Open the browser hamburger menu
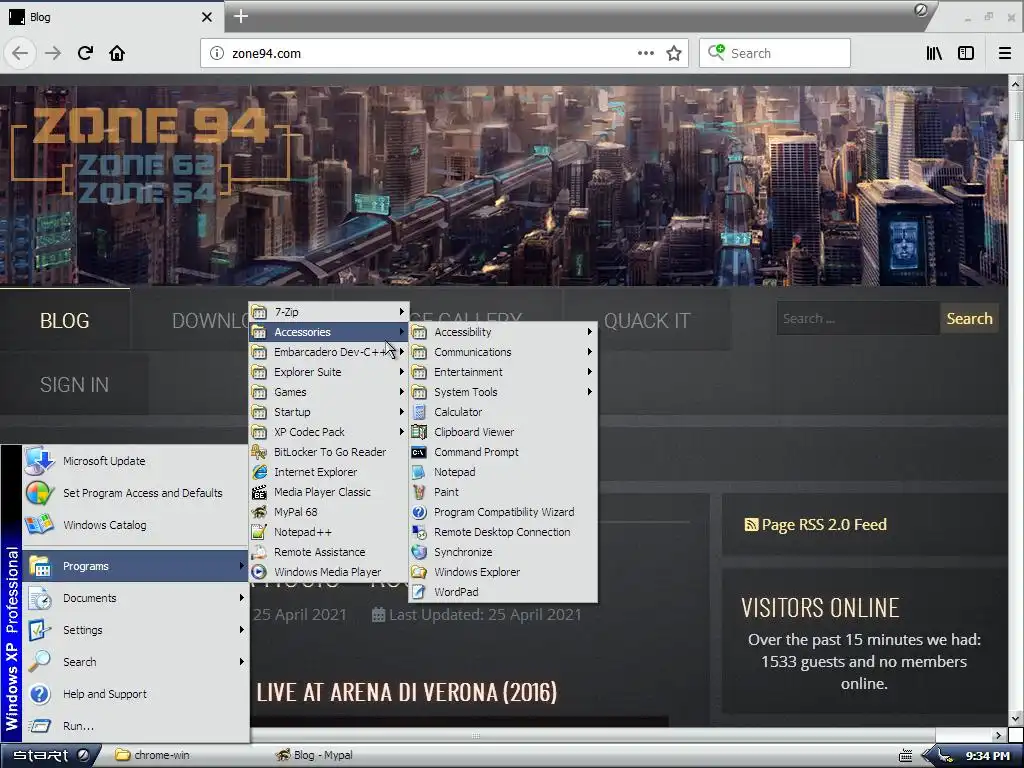1024x768 pixels. click(x=1004, y=53)
